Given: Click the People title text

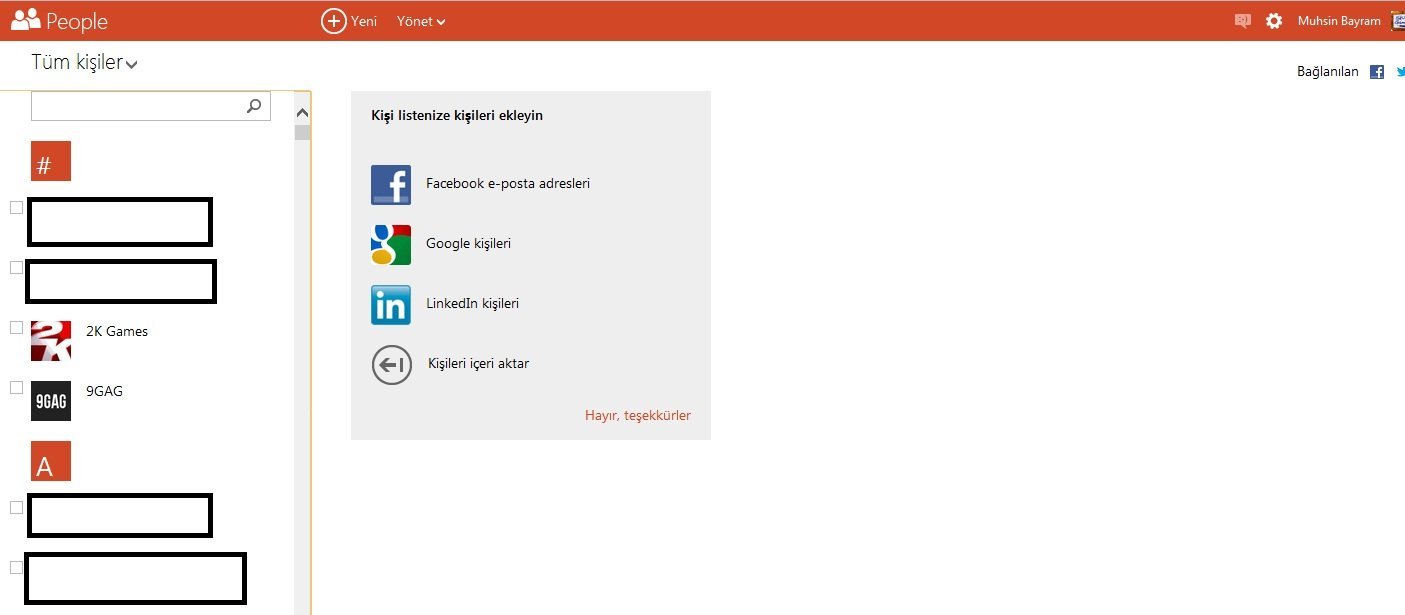Looking at the screenshot, I should coord(77,21).
